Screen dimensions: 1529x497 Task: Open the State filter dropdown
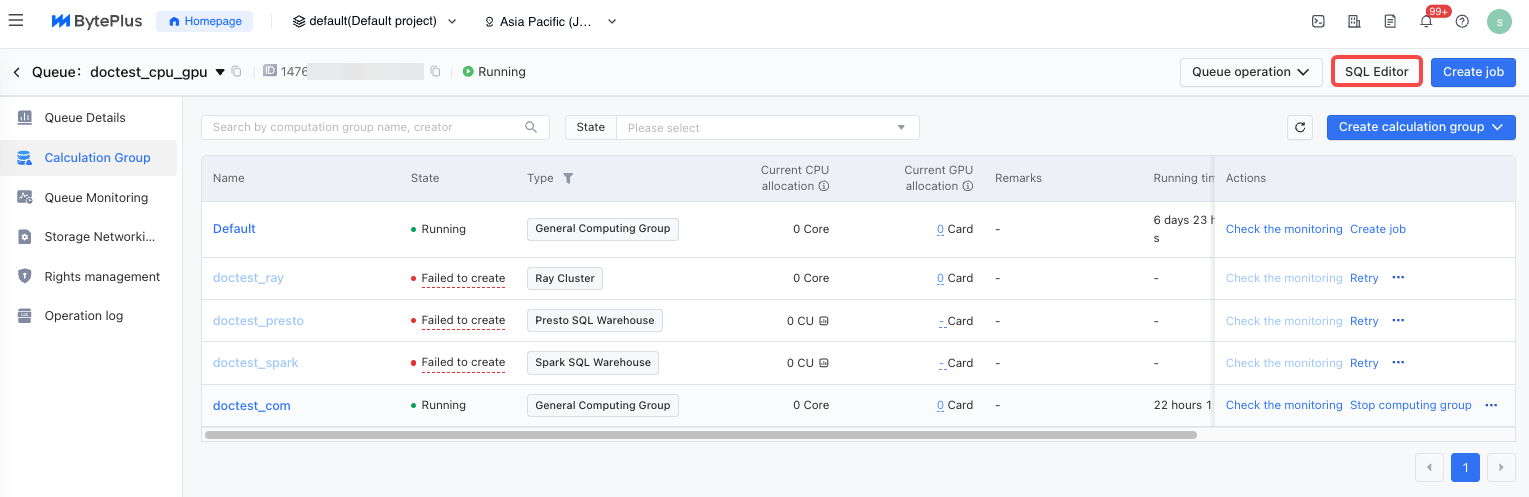click(x=767, y=127)
